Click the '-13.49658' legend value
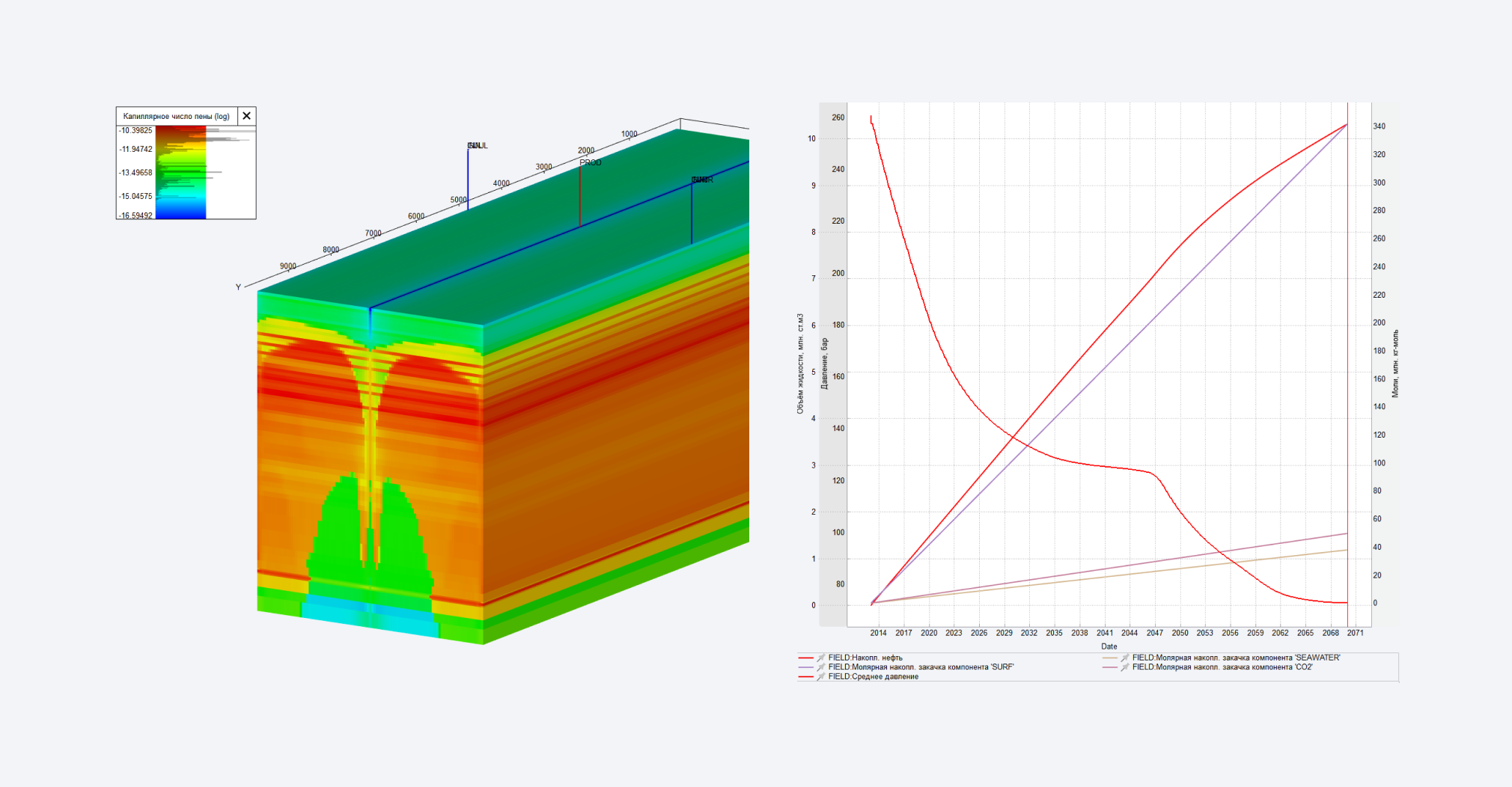The width and height of the screenshot is (1512, 787). pyautogui.click(x=135, y=172)
